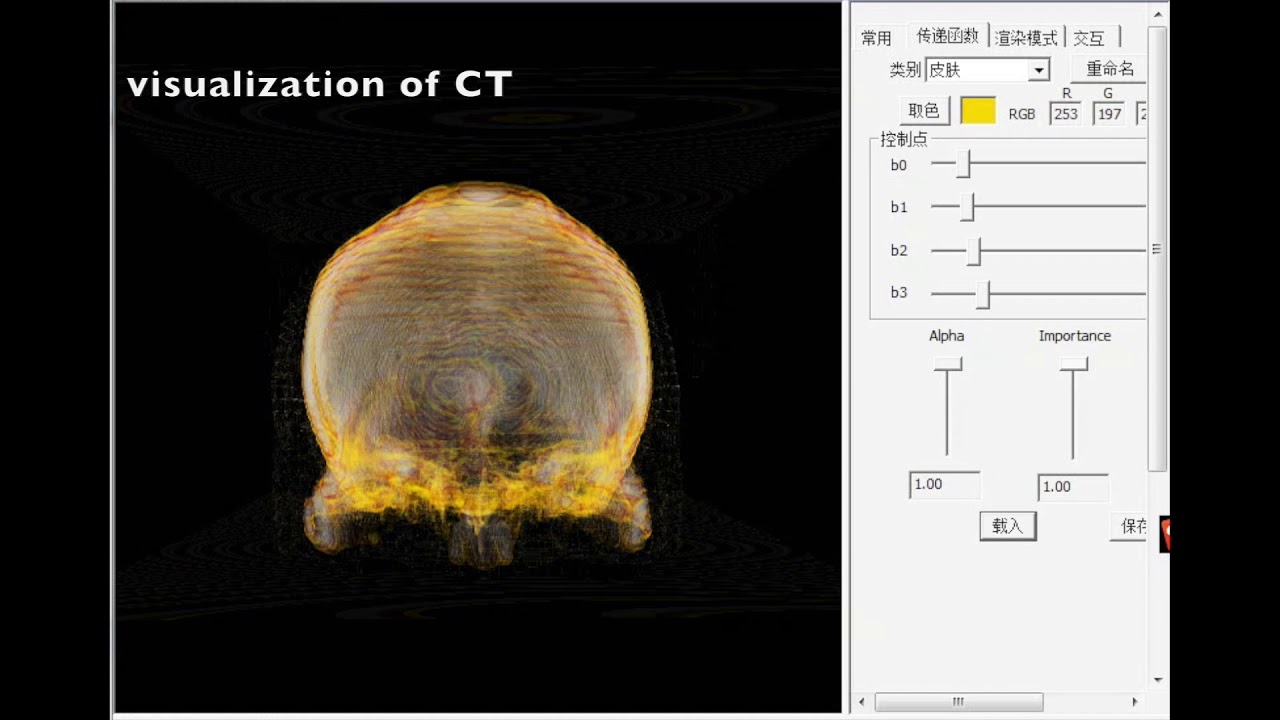Click the 重命名 button

pyautogui.click(x=1109, y=69)
